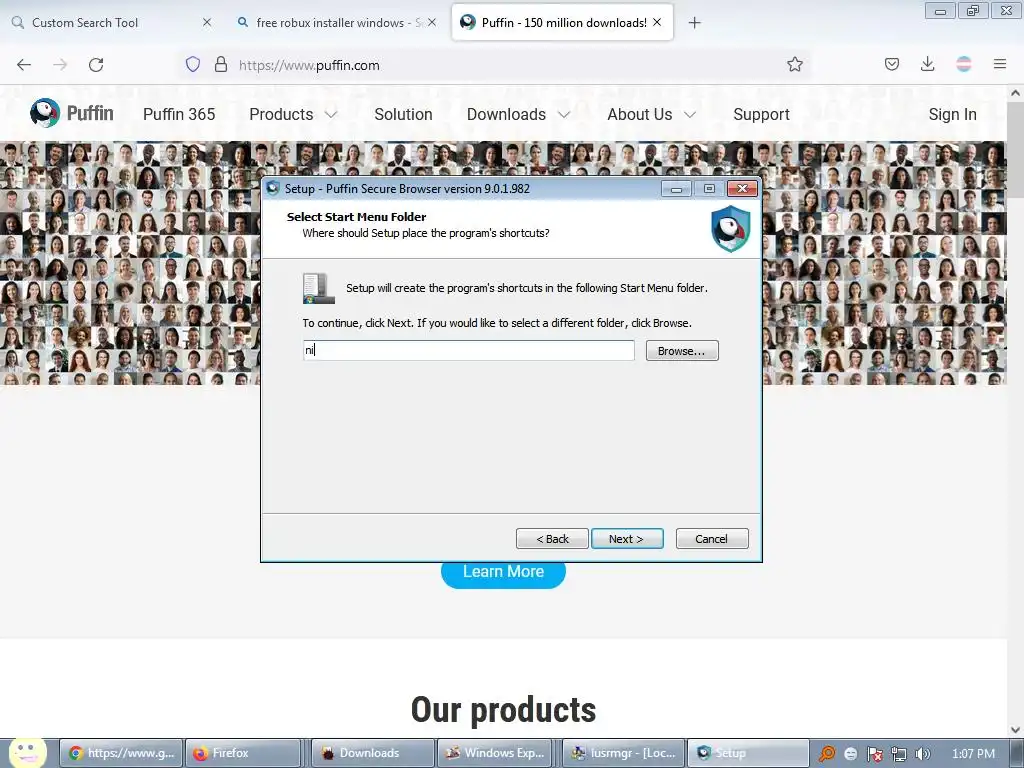1024x768 pixels.
Task: Open the Save to Pocket icon
Action: (892, 64)
